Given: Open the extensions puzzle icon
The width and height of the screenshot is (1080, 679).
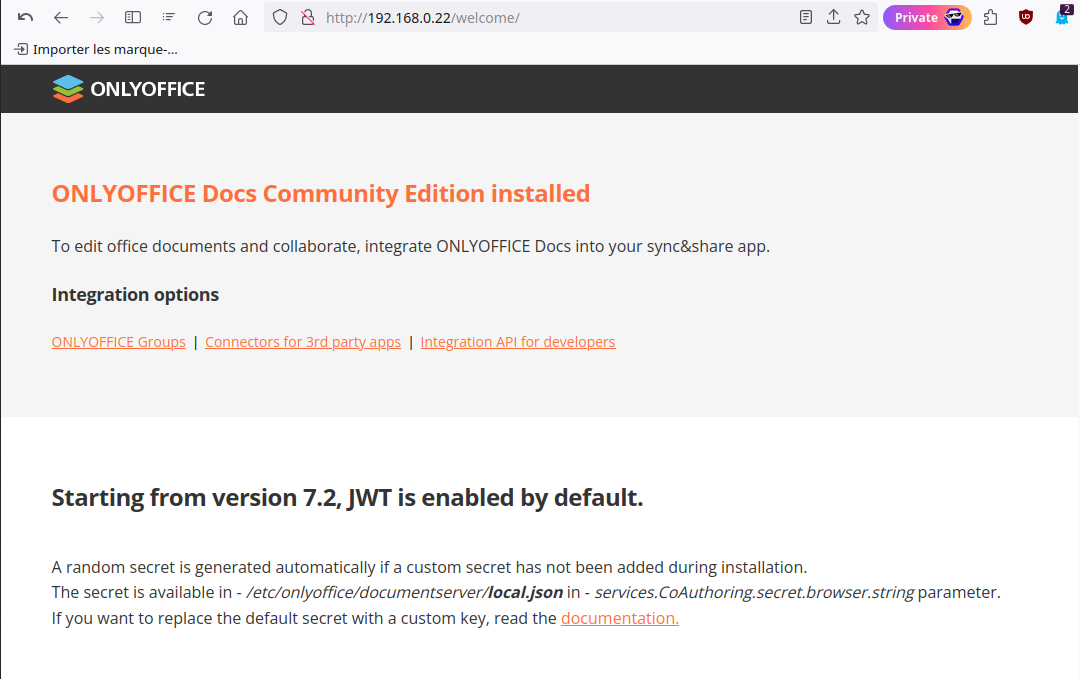Looking at the screenshot, I should tap(991, 18).
